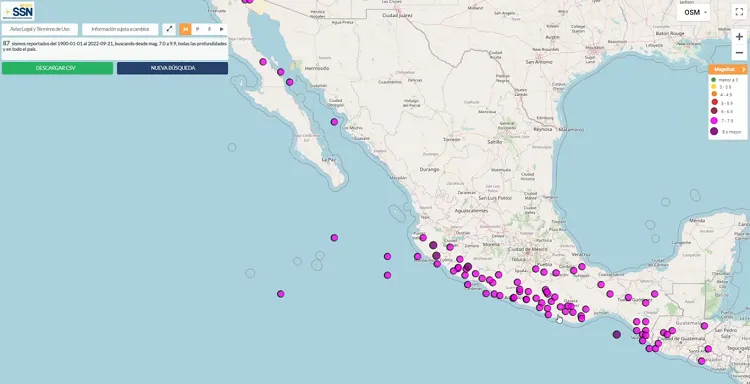Click the '8 o mayor' purple legend swatch
Screen dimensions: 750x384
point(714,132)
